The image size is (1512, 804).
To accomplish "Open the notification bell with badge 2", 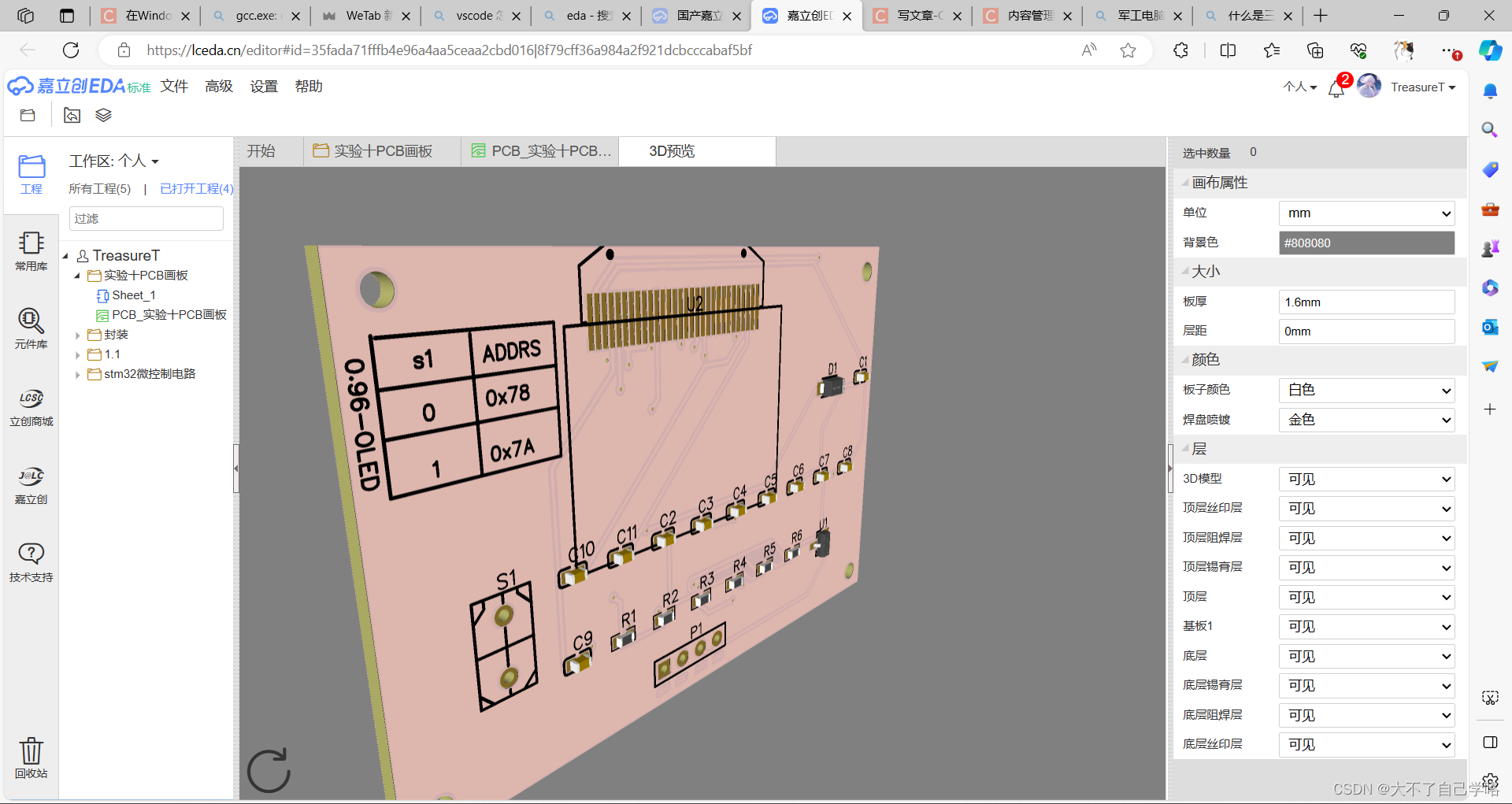I will [1337, 87].
